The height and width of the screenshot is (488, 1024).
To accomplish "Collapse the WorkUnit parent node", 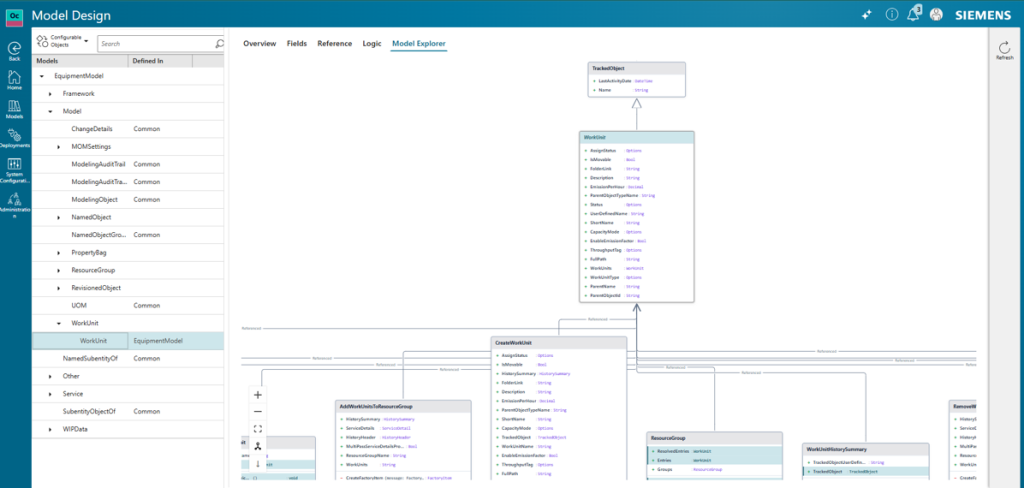I will 59,323.
